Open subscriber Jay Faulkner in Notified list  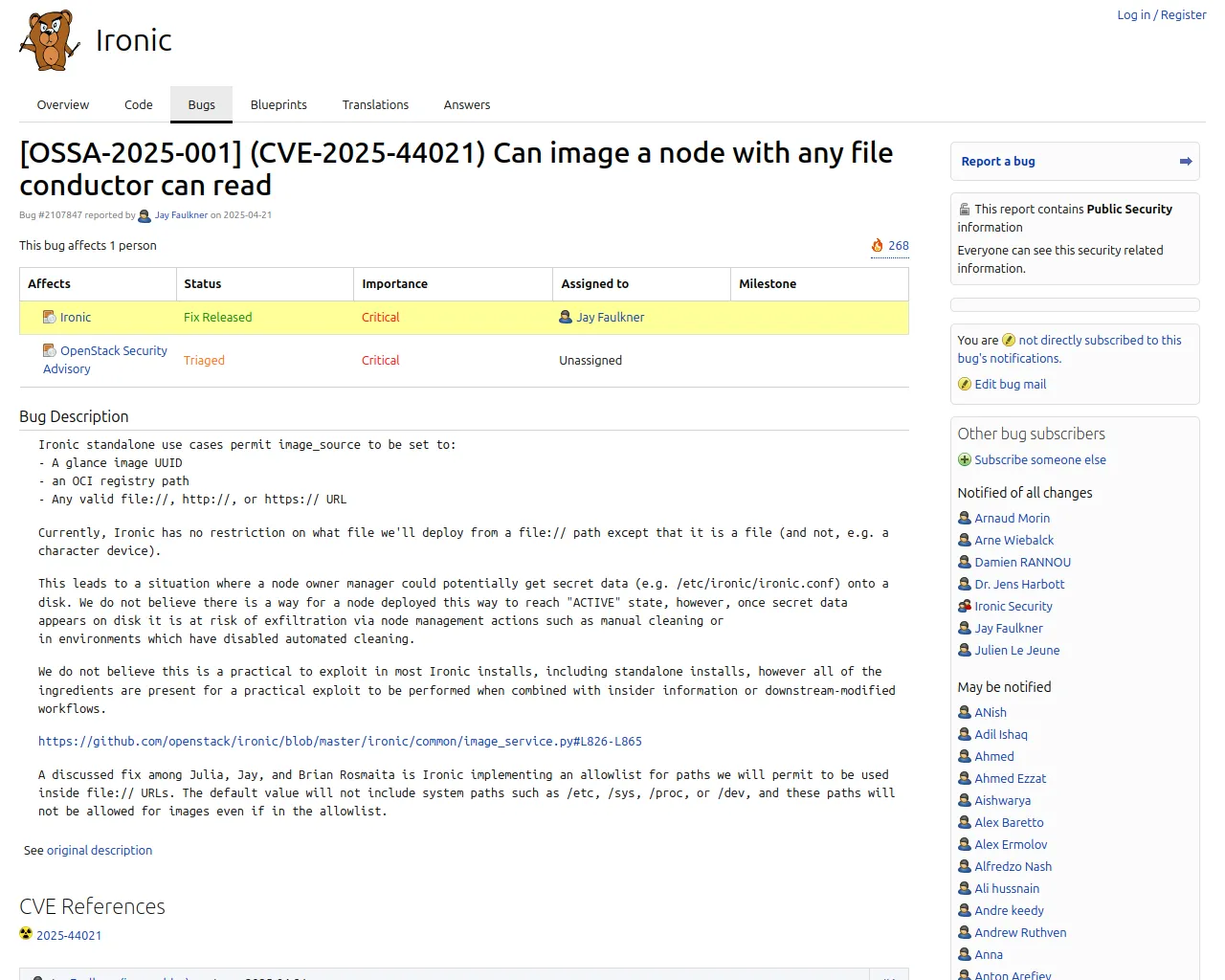pos(1009,629)
